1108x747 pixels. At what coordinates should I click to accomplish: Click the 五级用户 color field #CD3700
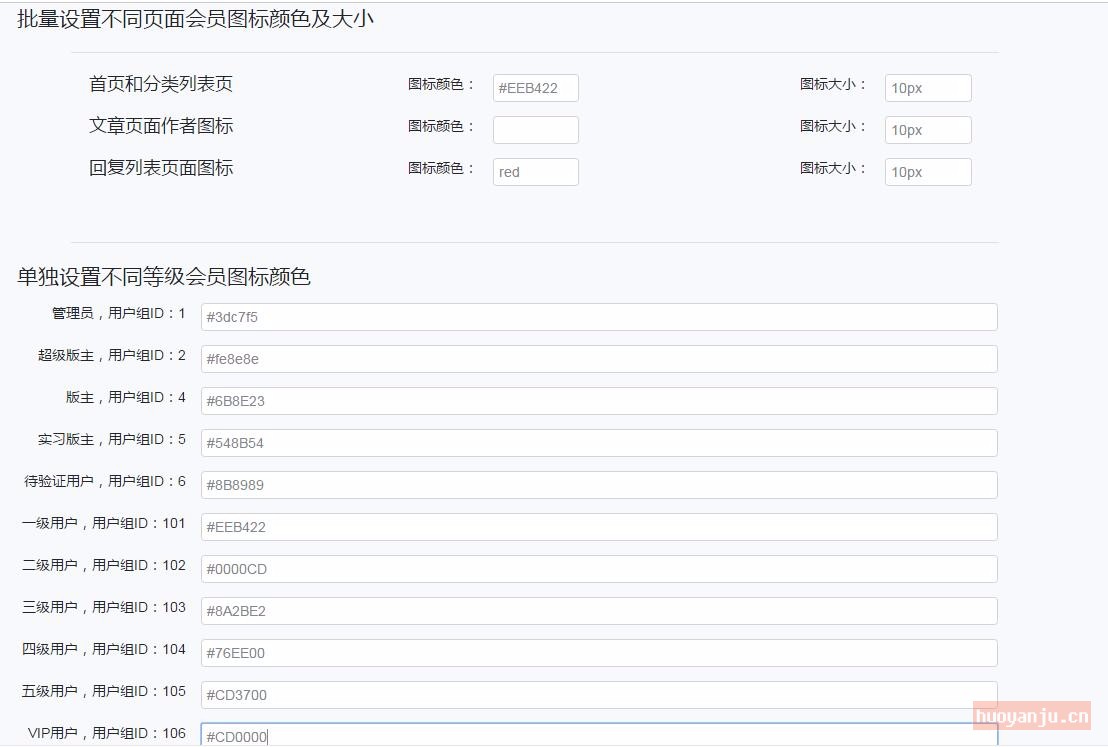598,695
